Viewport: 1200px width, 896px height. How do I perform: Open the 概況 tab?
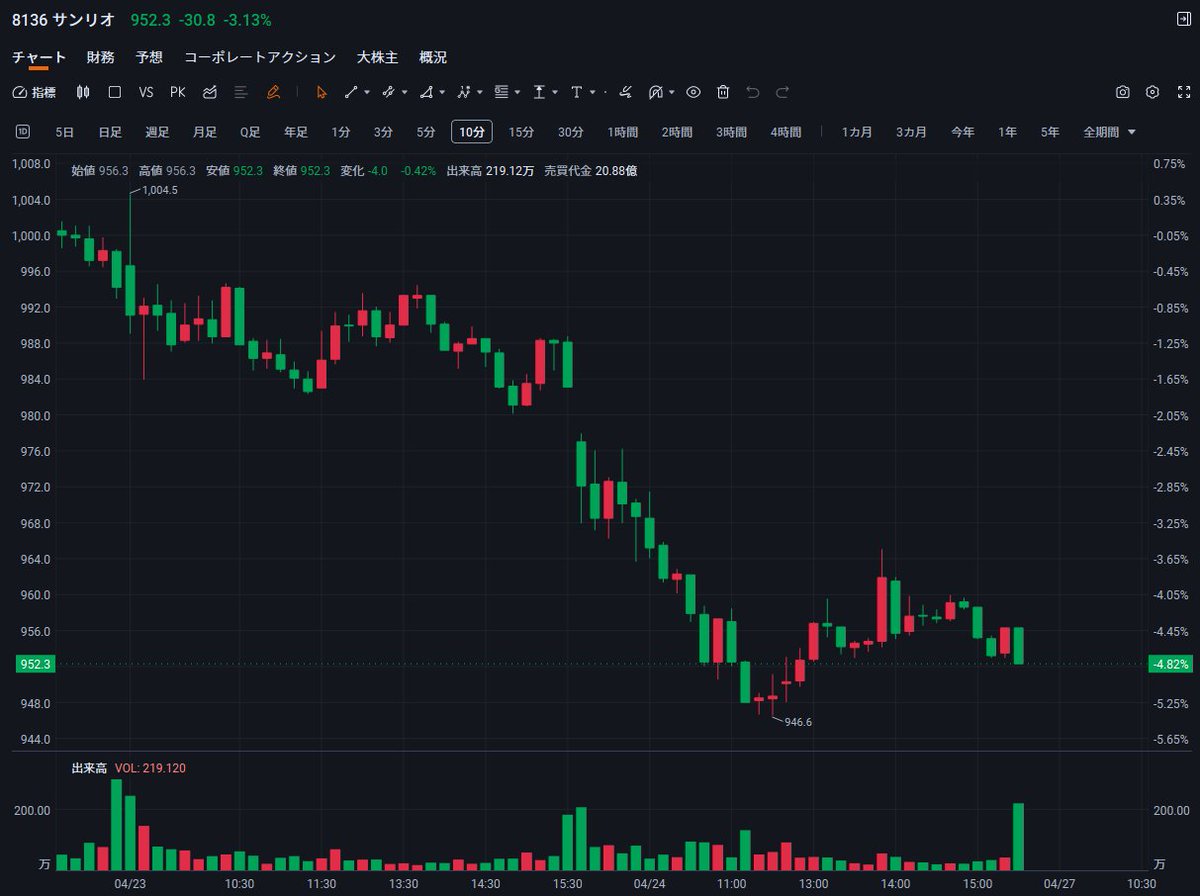click(x=433, y=58)
